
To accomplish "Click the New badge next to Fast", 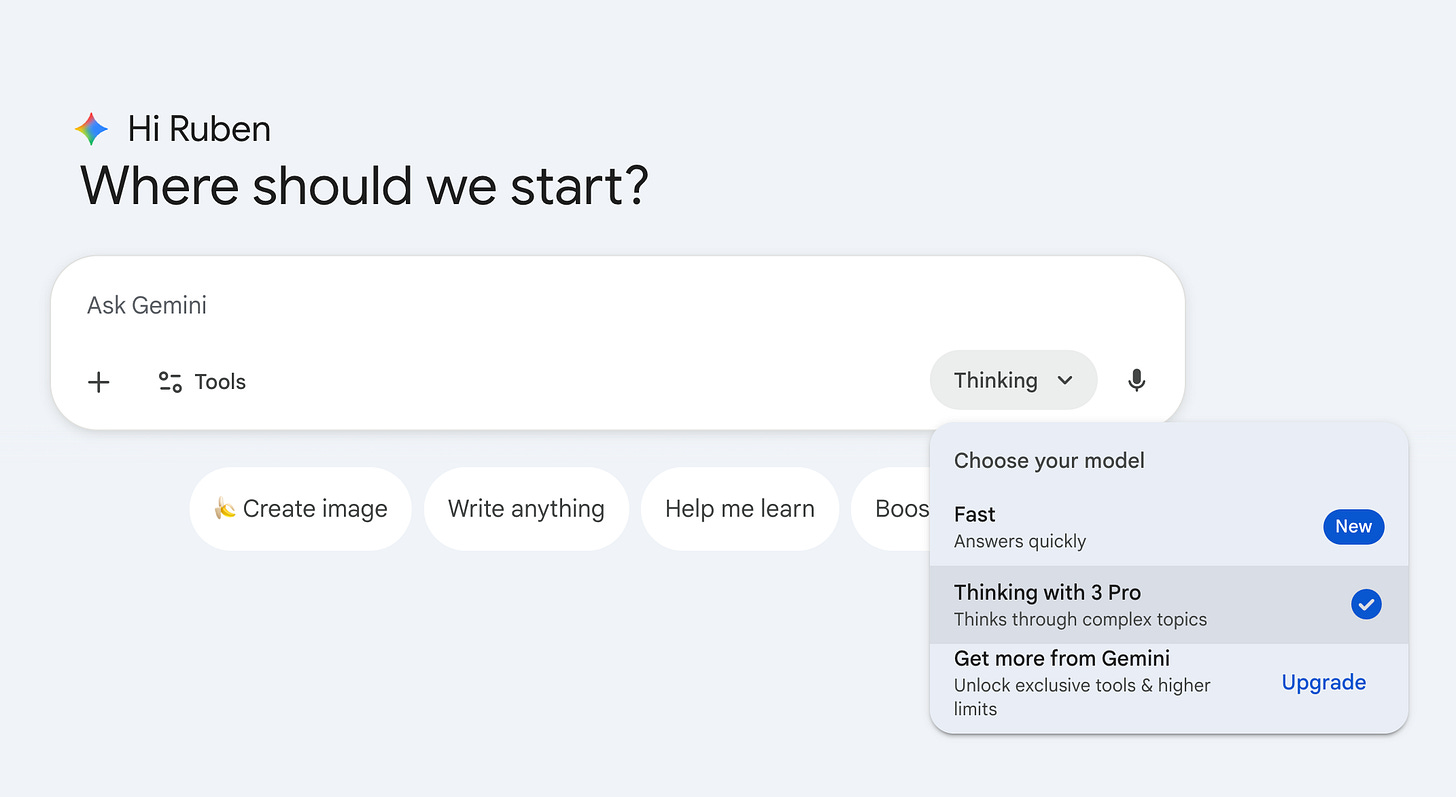I will point(1353,527).
